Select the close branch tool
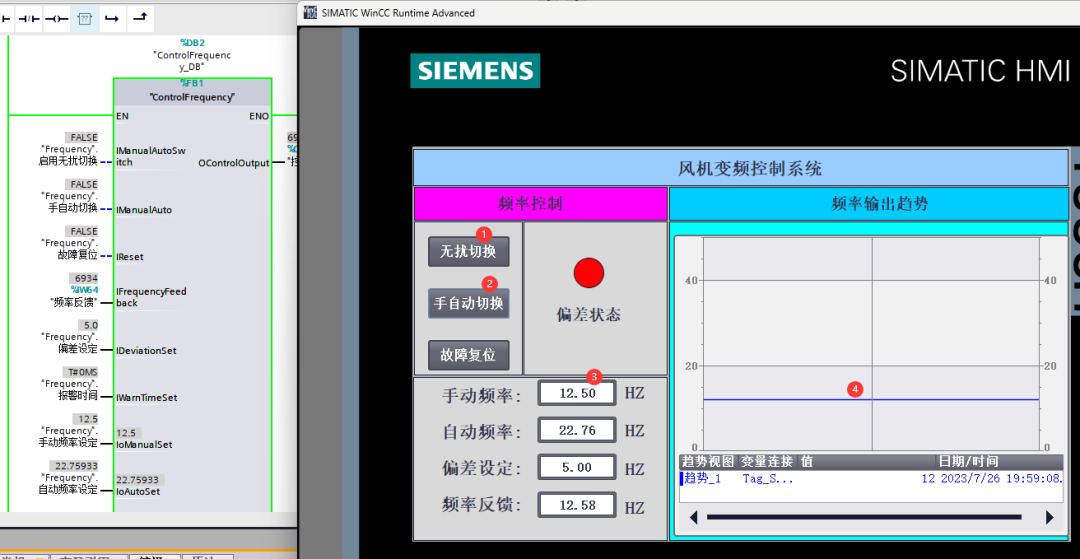 click(139, 19)
